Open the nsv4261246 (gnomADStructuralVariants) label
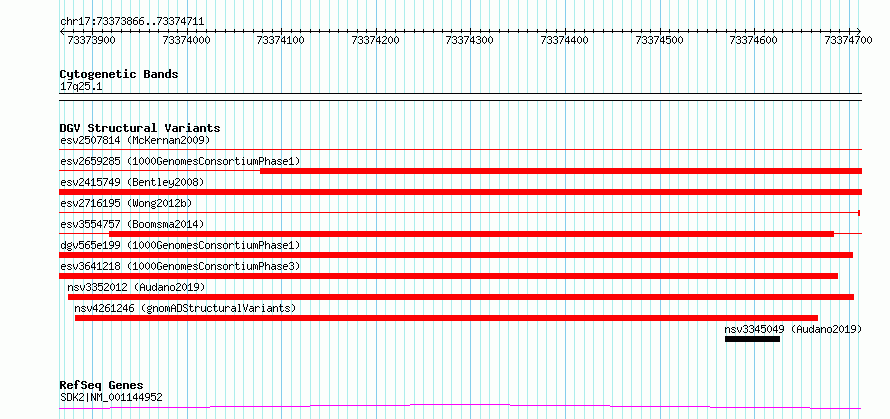Image resolution: width=890 pixels, height=419 pixels. pyautogui.click(x=185, y=308)
